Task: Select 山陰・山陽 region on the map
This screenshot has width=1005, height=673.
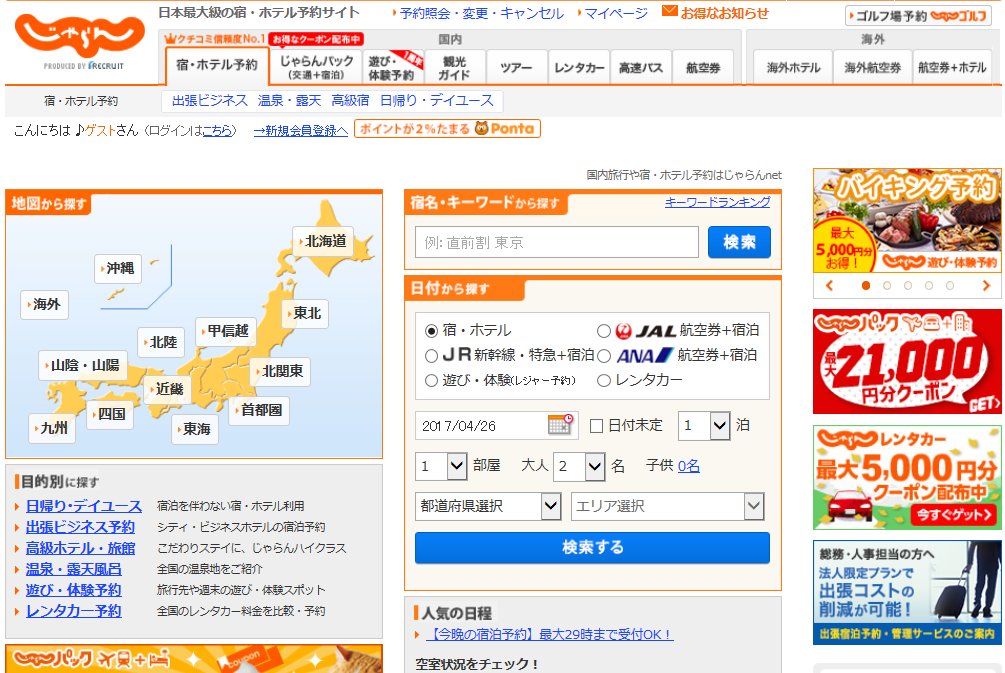Action: (x=83, y=365)
